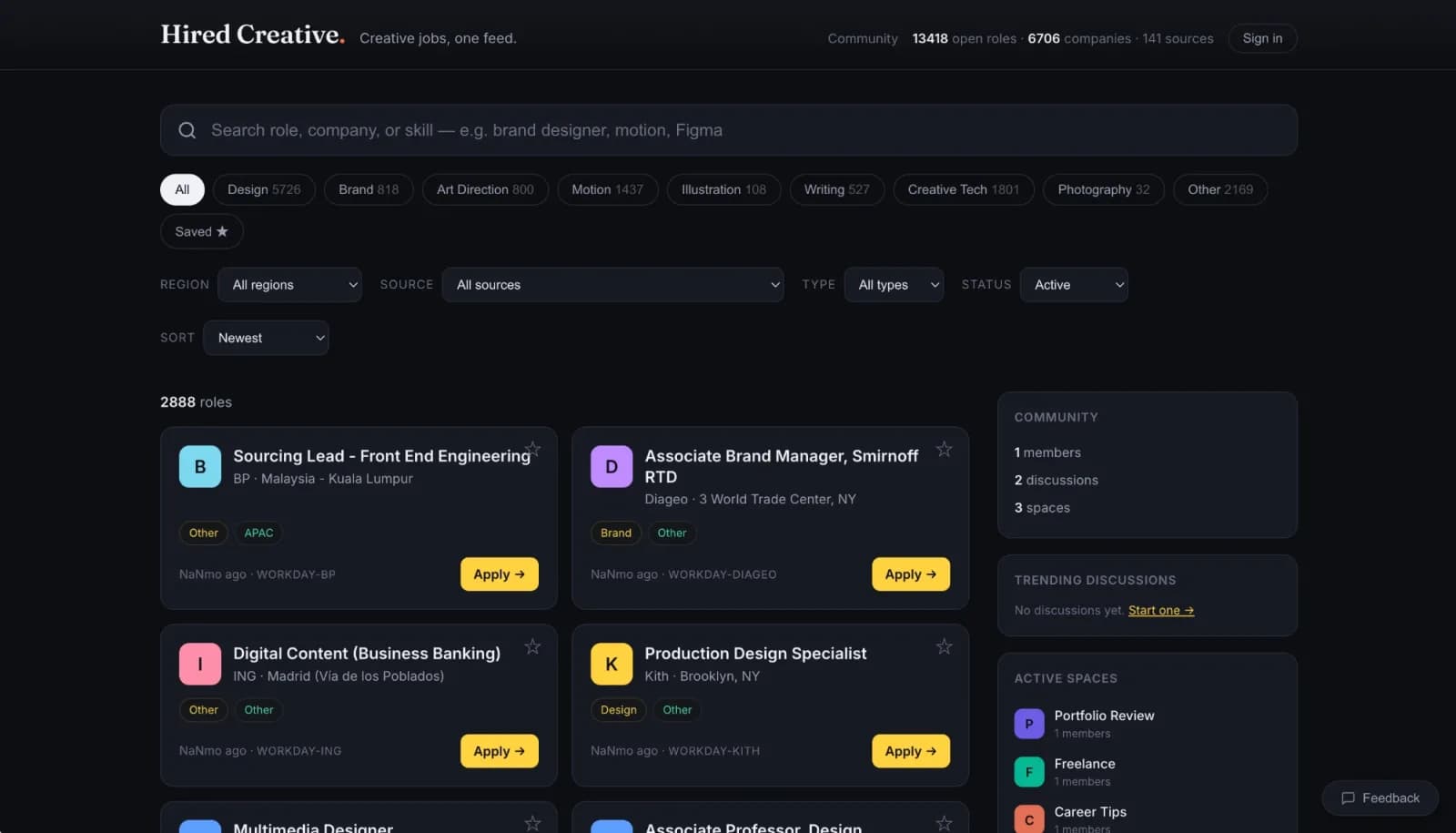Screen dimensions: 1456x833
Task: Open Production Design Specialist title
Action: (x=755, y=654)
